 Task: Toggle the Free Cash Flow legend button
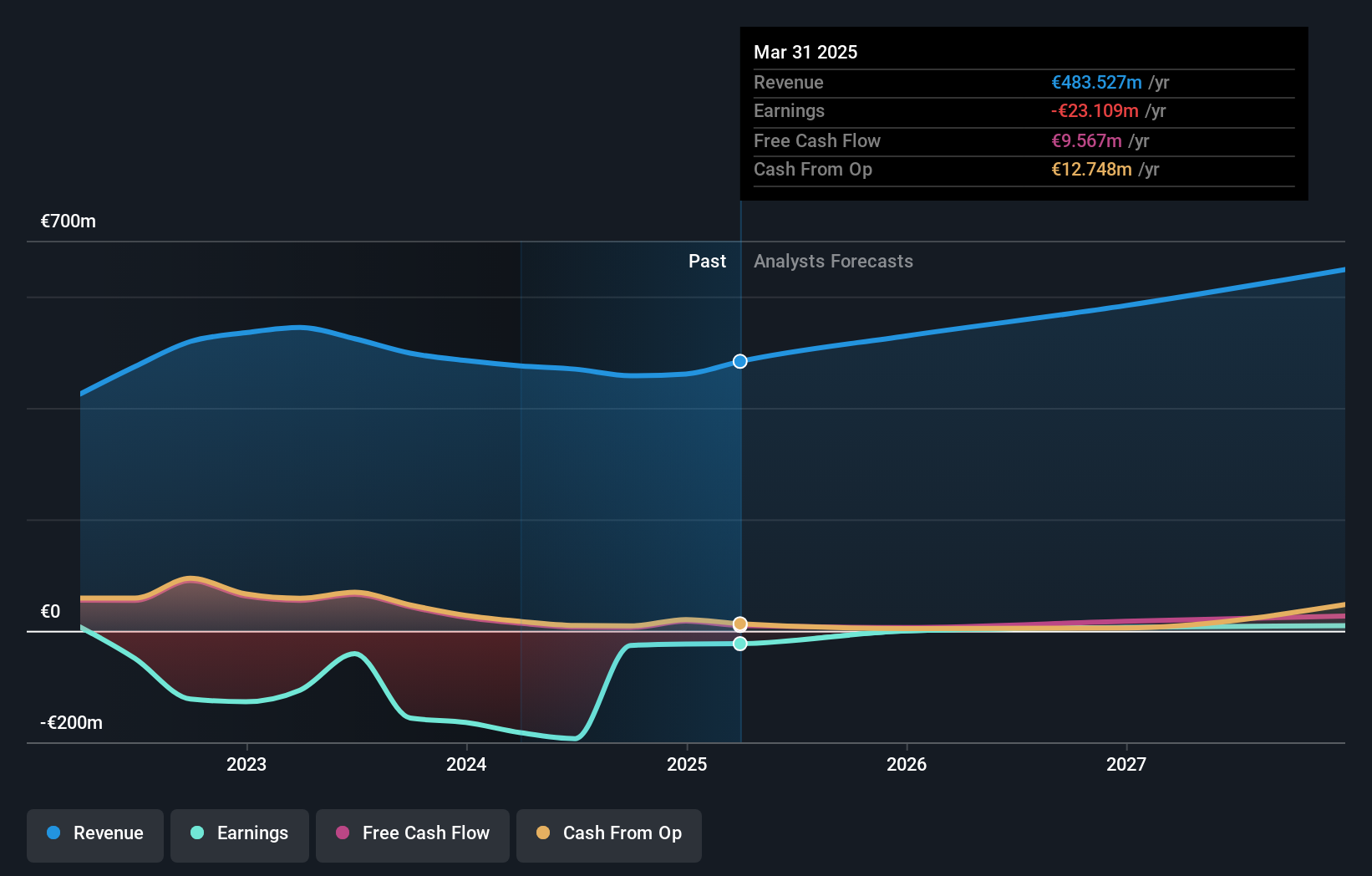[x=413, y=835]
